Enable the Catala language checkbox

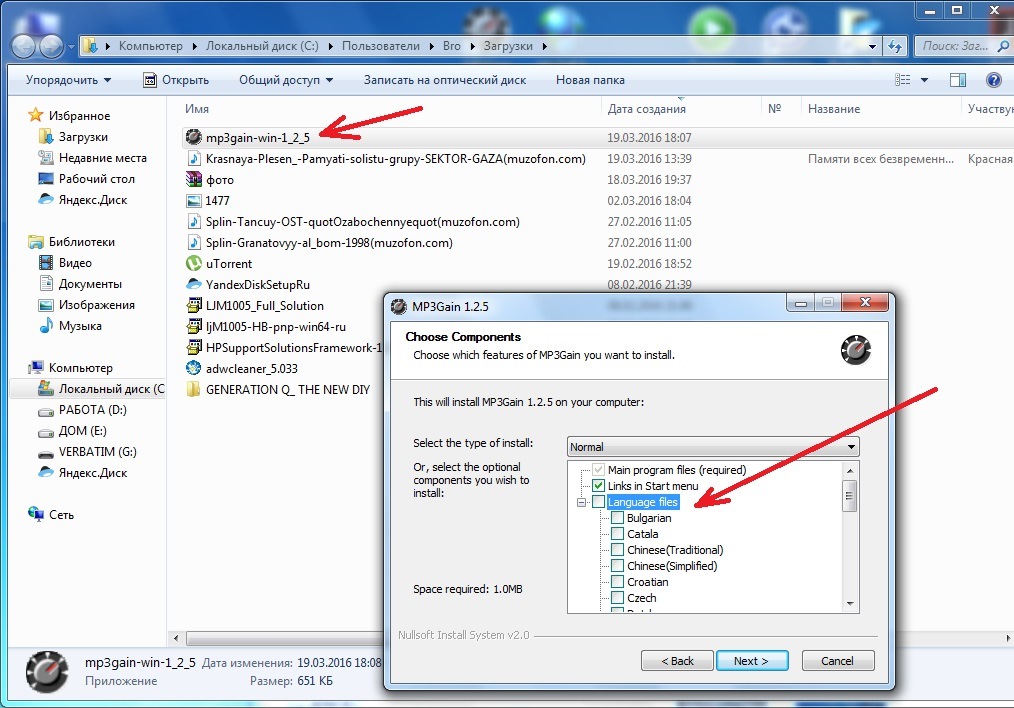click(x=618, y=534)
